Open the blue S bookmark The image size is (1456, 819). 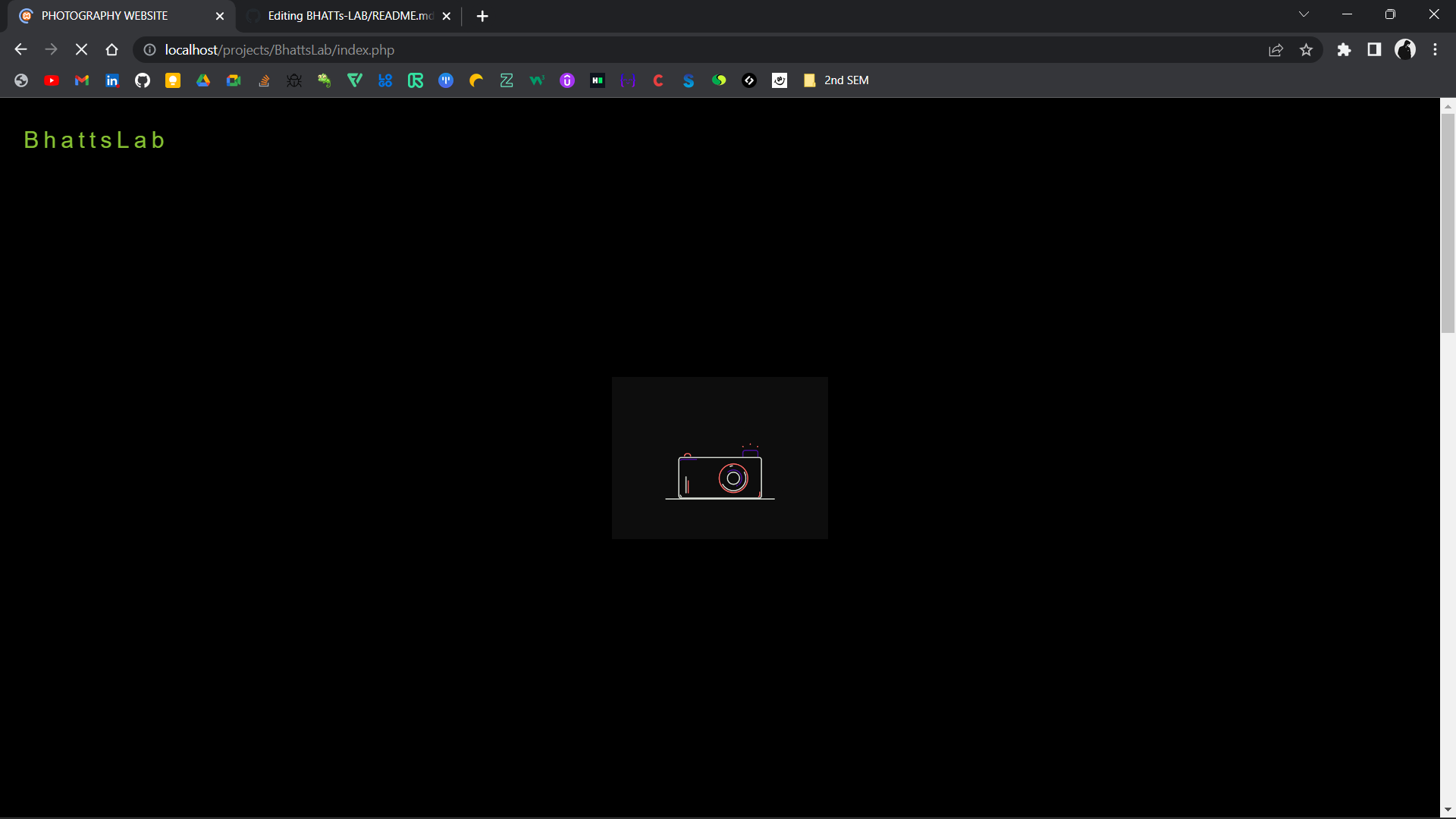[689, 80]
